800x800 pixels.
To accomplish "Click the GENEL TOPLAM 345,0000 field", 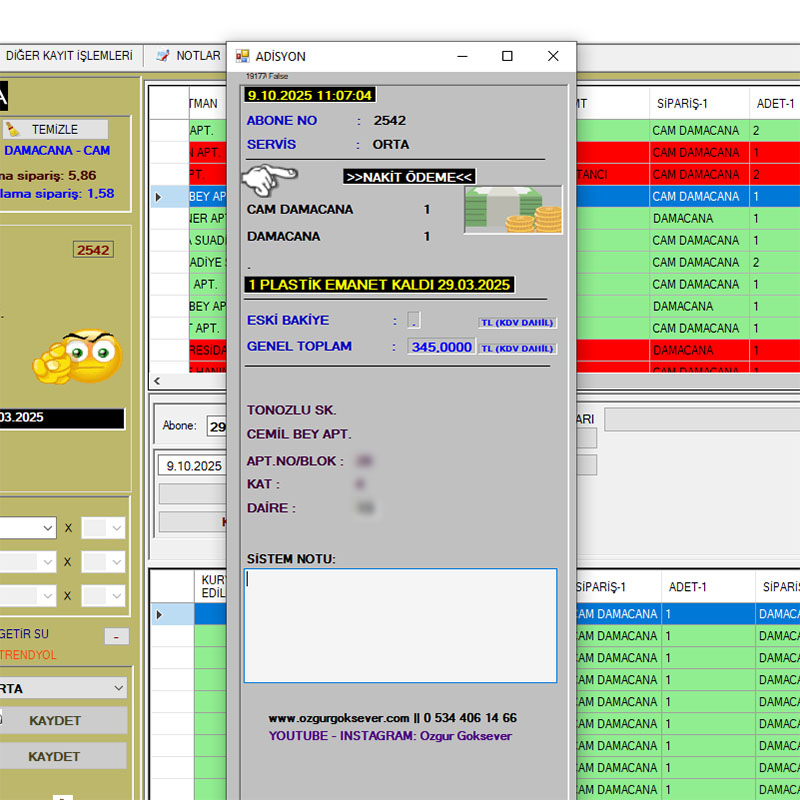I will pyautogui.click(x=441, y=347).
